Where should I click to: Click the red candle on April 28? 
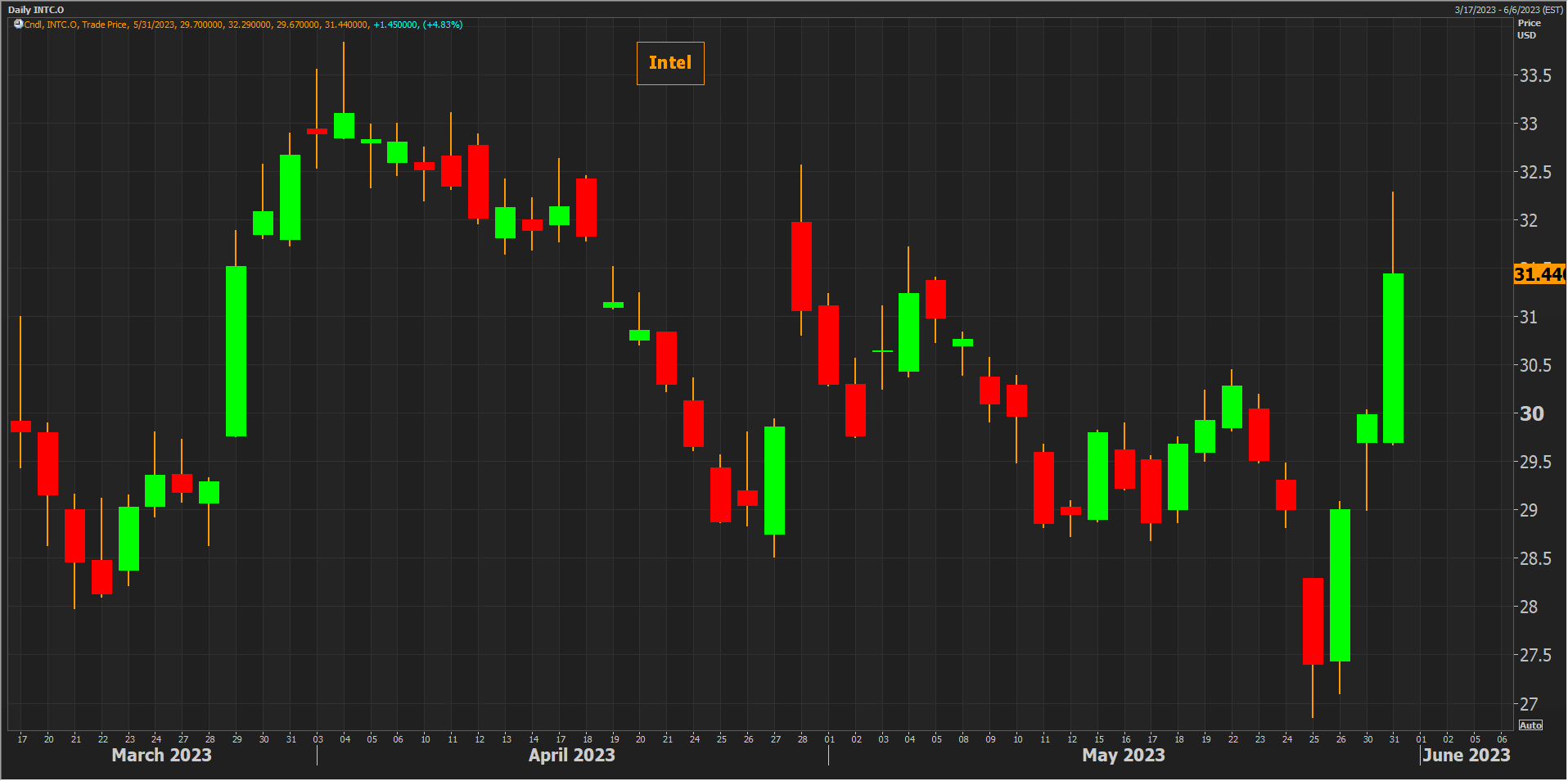pyautogui.click(x=801, y=266)
